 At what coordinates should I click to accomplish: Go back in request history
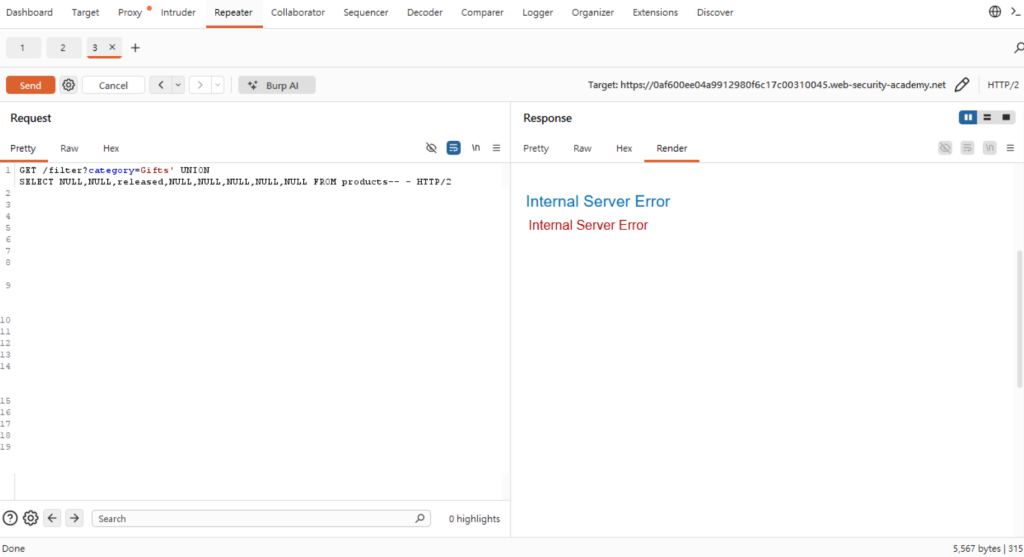coord(161,85)
